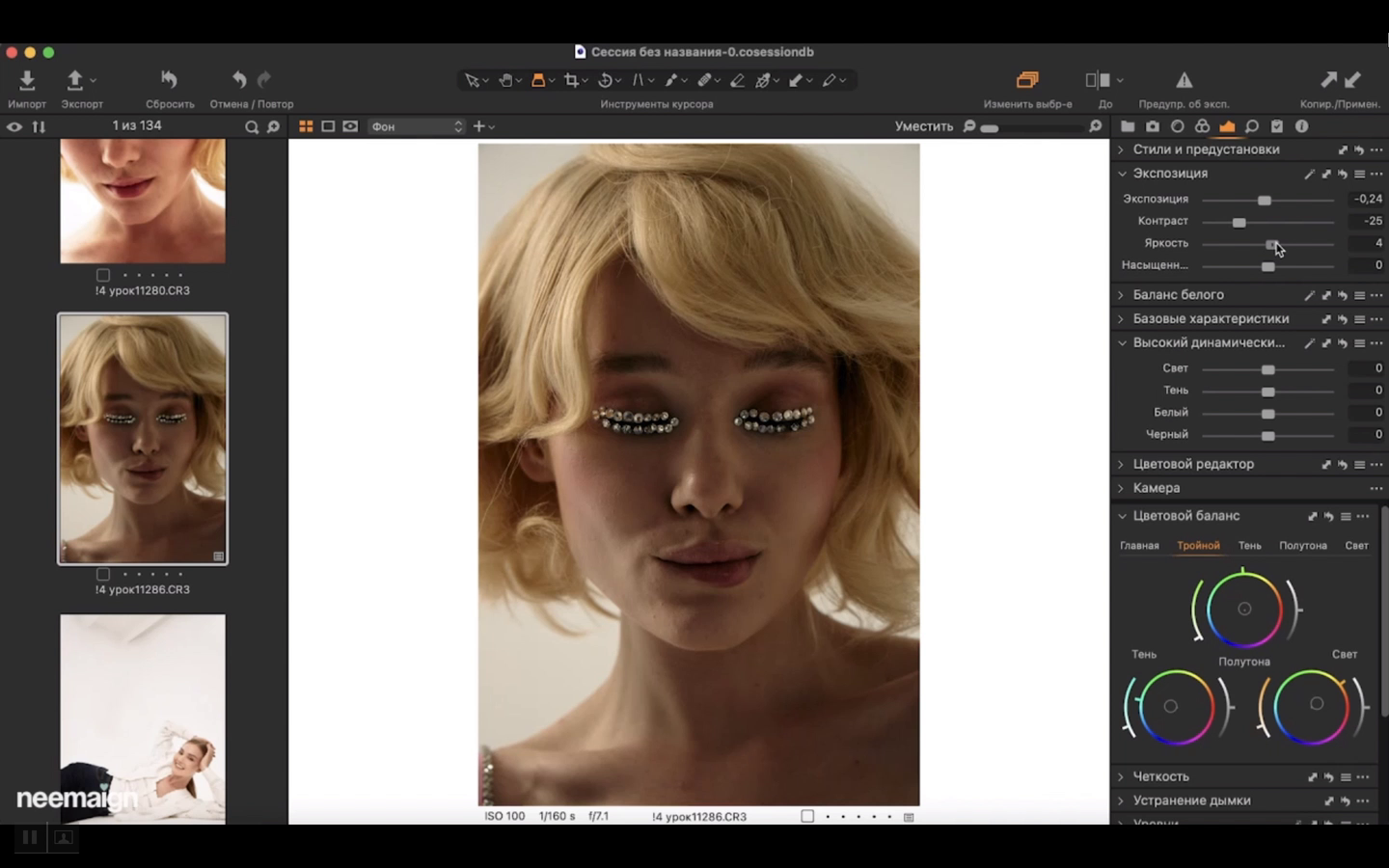This screenshot has height=868, width=1389.
Task: Open the Capture camera tool tab
Action: click(1152, 126)
